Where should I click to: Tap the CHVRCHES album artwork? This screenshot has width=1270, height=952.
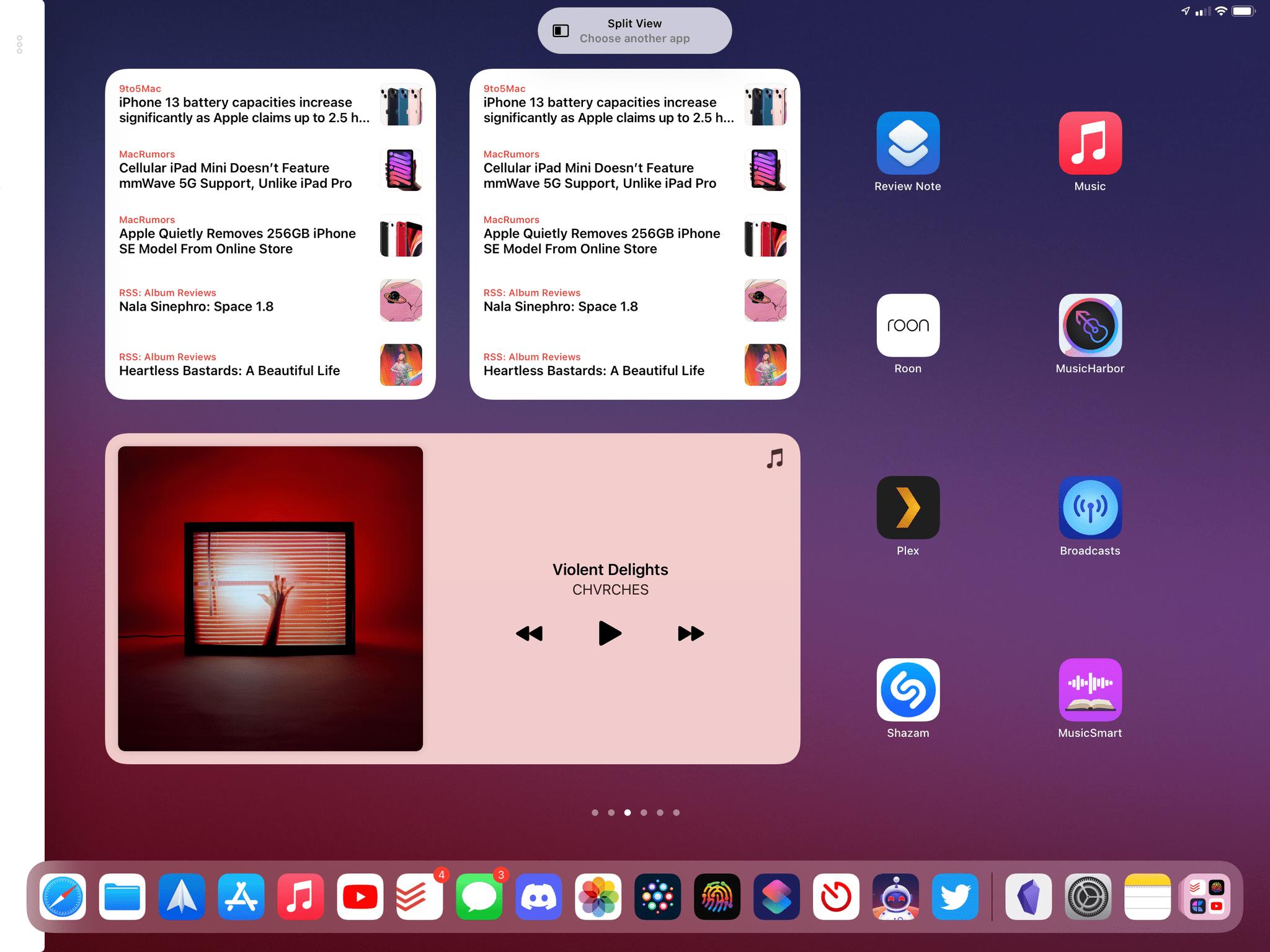[270, 598]
